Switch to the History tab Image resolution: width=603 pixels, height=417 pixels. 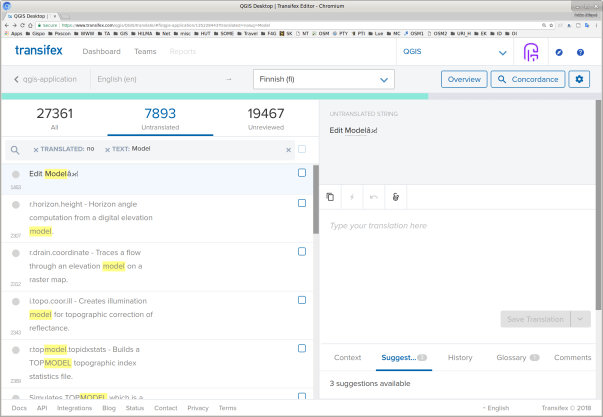coord(460,357)
